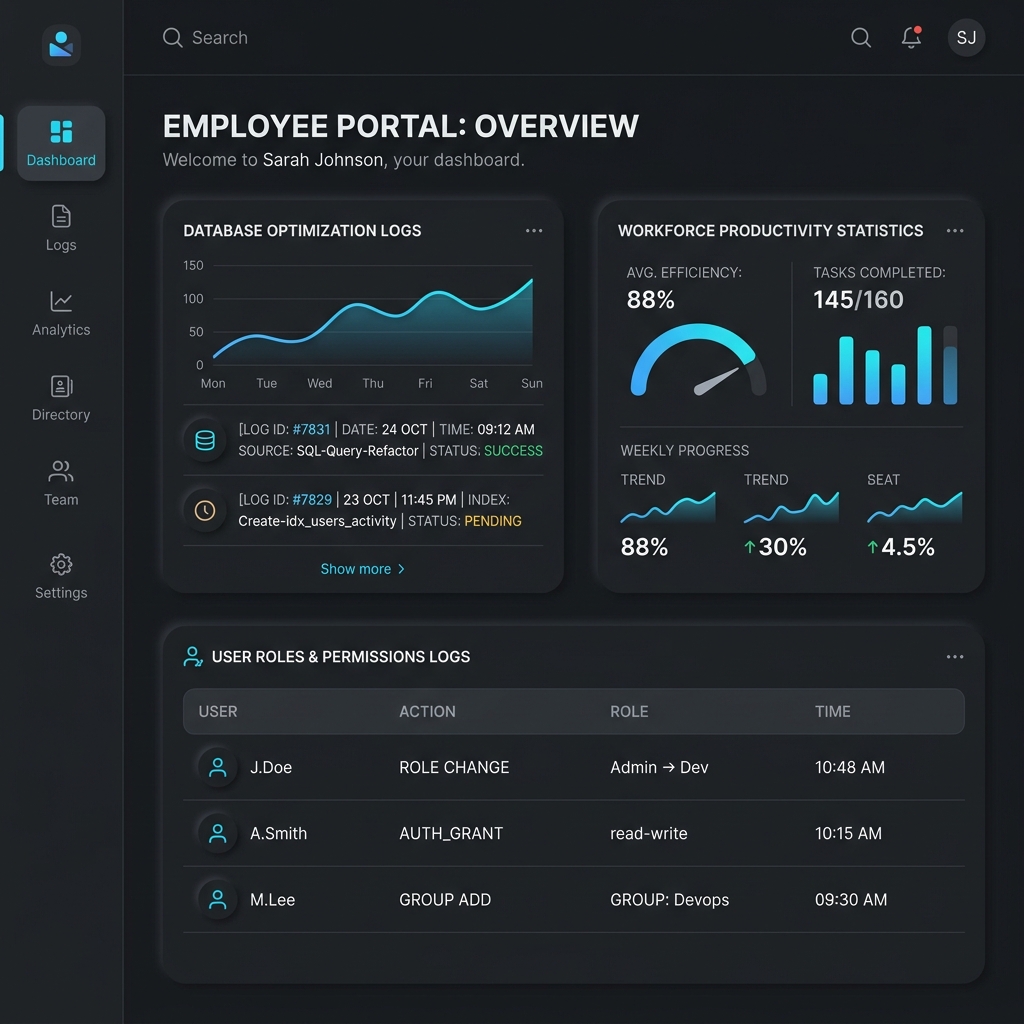Click the 145/160 tasks completed value
Viewport: 1024px width, 1024px height.
[x=858, y=300]
